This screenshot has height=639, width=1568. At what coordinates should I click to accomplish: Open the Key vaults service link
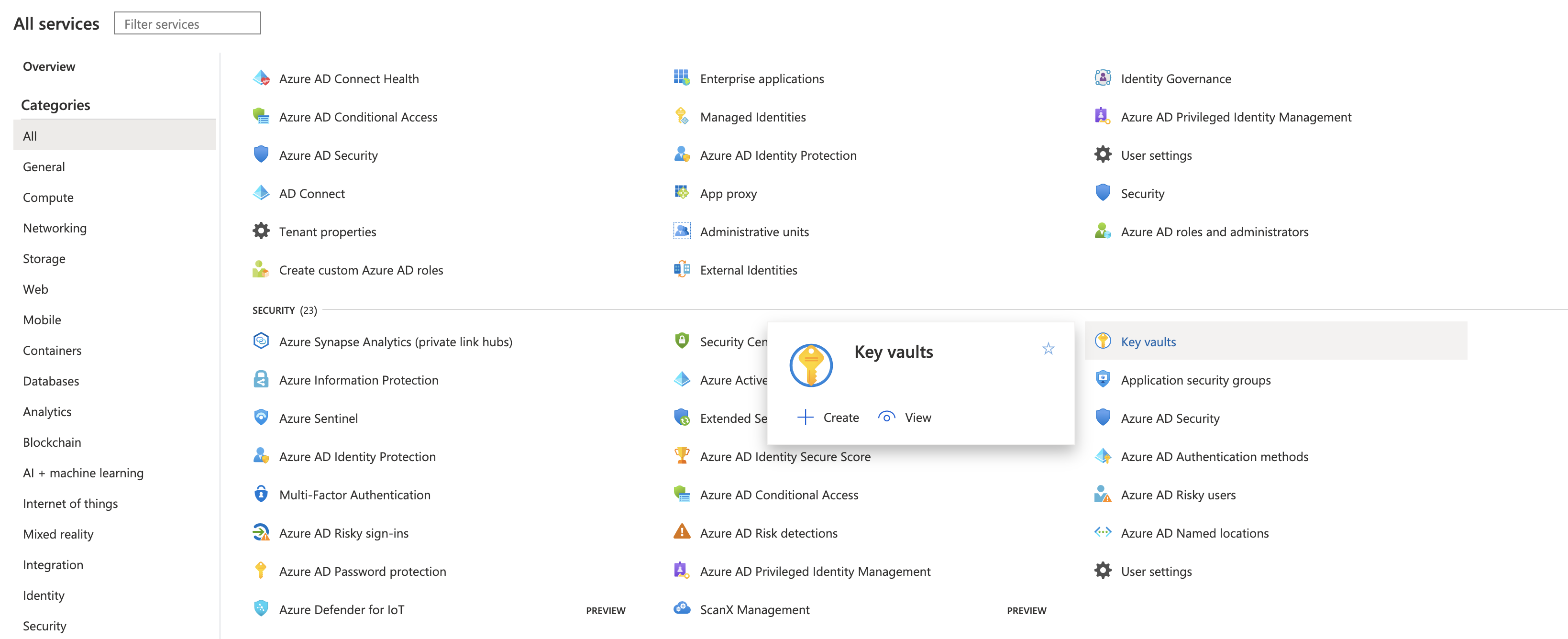pos(1148,342)
